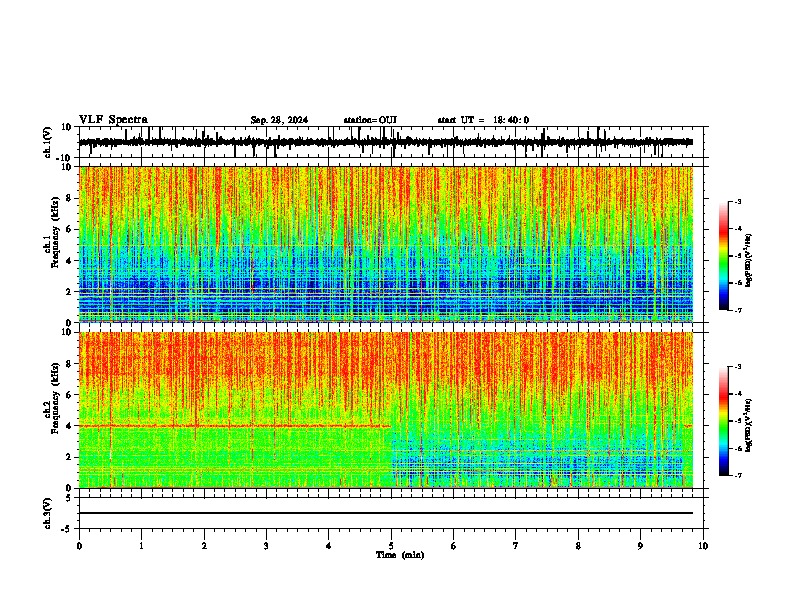Click the ch.1 spectrogram color scale bar
Screen dimensions: 792x612
point(723,256)
